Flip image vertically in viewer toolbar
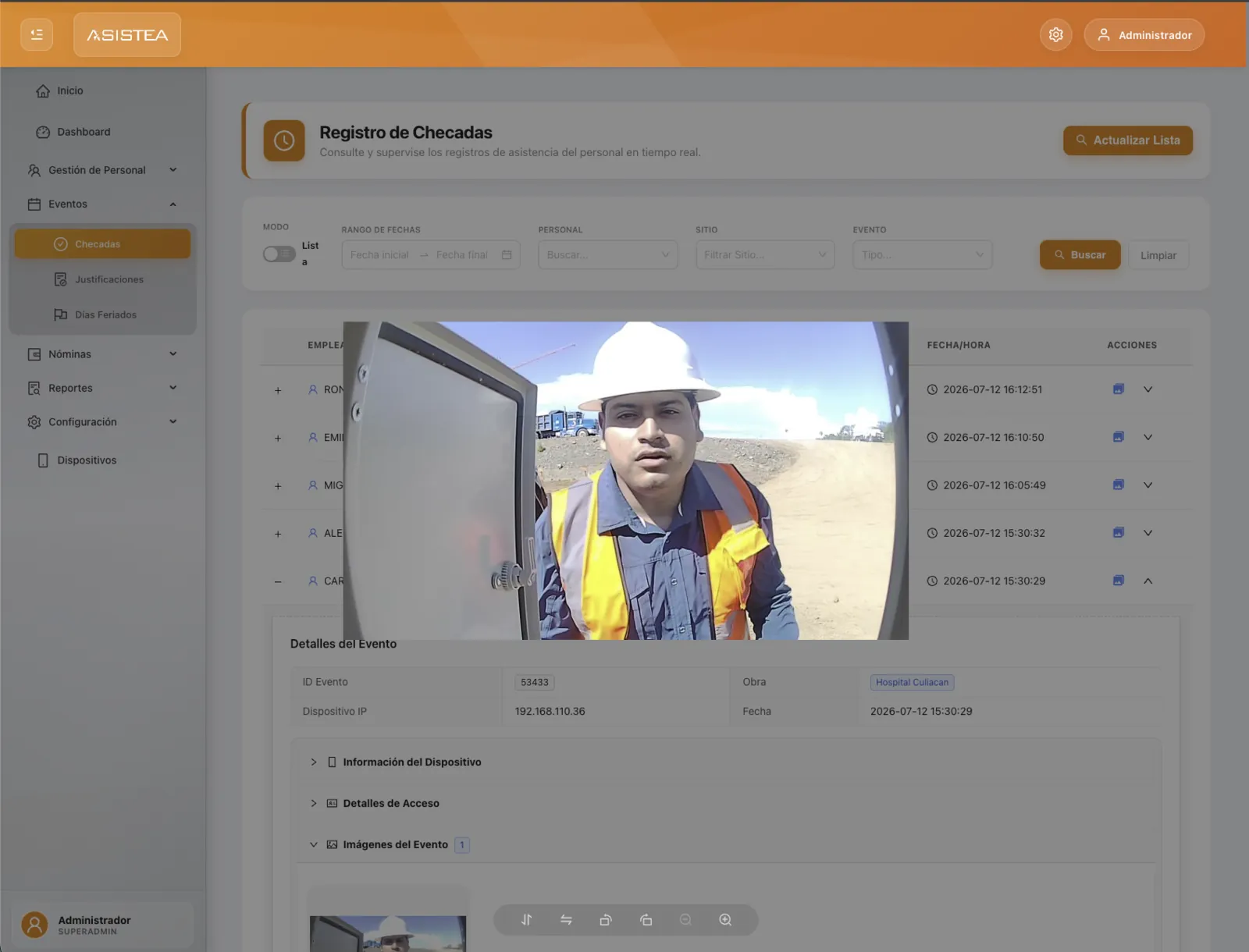Screen dimensions: 1249x952 526,920
